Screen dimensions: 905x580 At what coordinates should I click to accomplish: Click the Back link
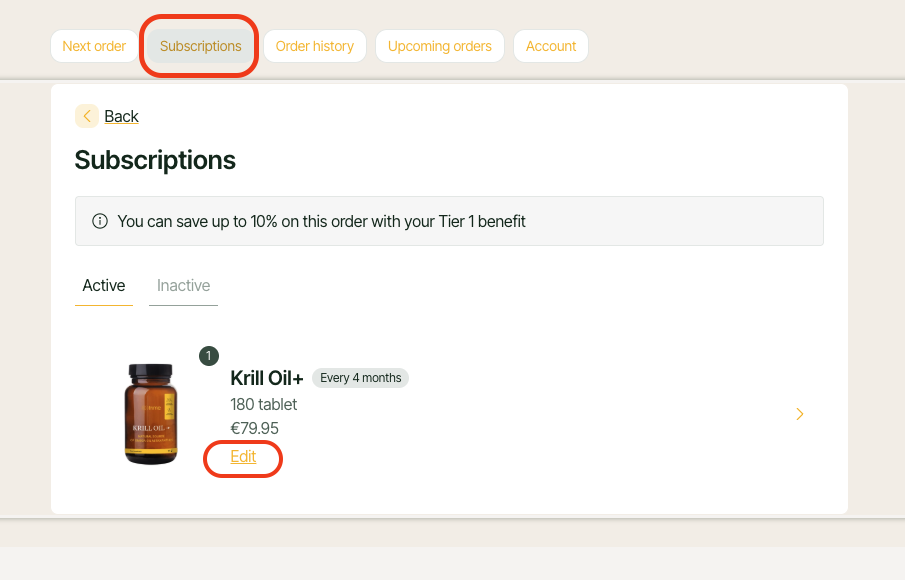pyautogui.click(x=121, y=117)
